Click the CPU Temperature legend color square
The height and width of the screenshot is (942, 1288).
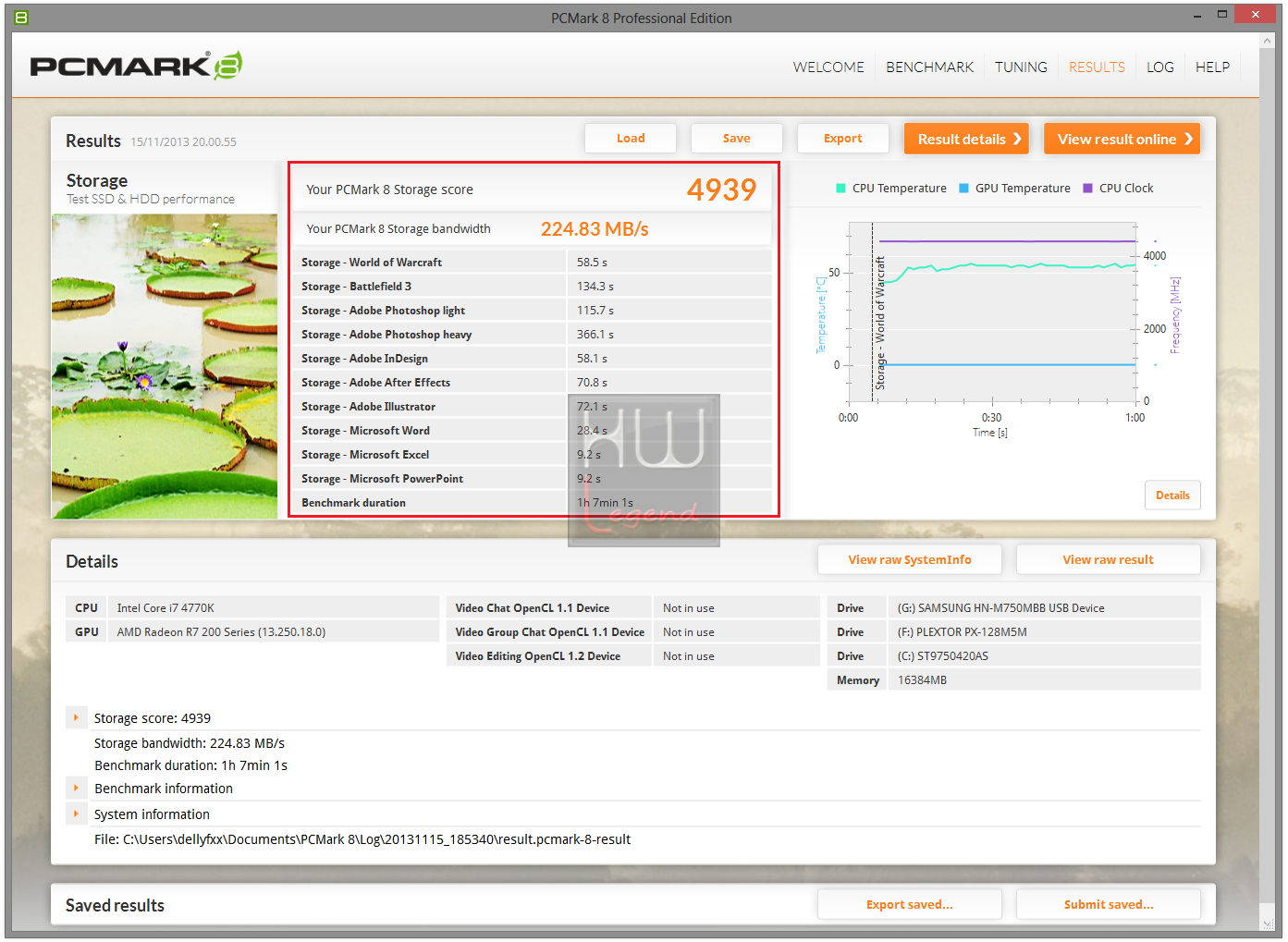click(840, 189)
